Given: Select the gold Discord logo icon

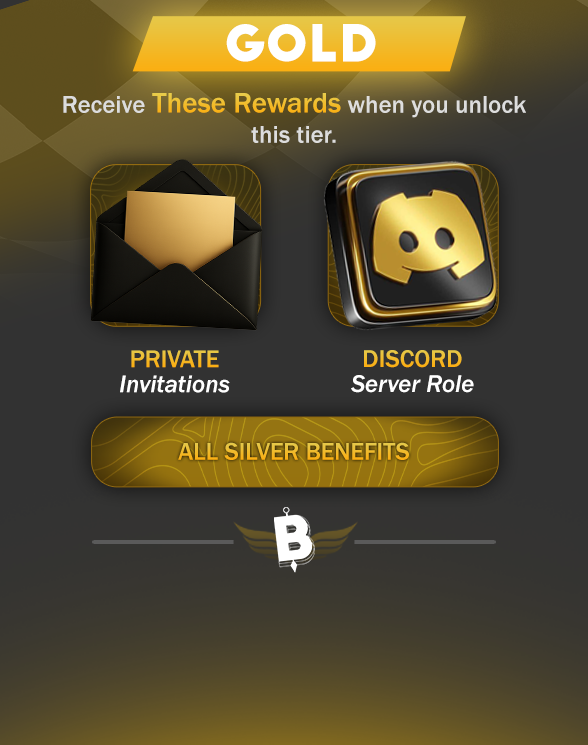Looking at the screenshot, I should coord(427,236).
